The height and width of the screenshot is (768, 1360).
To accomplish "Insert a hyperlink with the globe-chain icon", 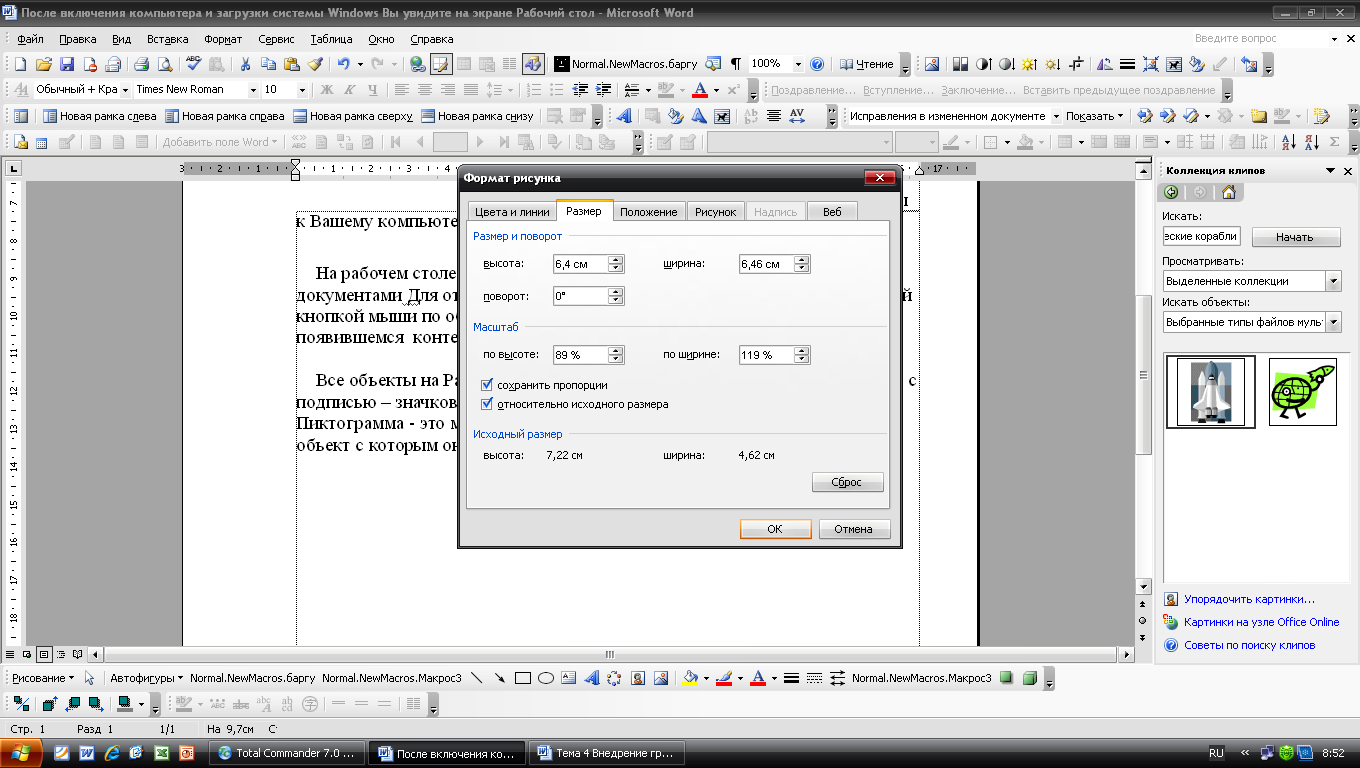I will point(418,64).
